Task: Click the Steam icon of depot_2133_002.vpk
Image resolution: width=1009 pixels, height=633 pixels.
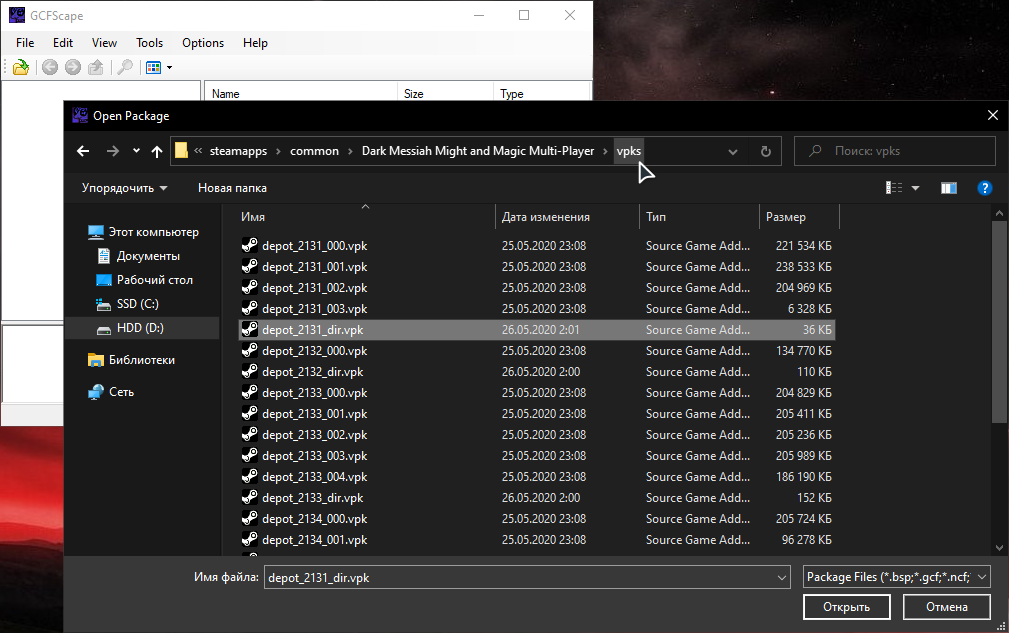Action: click(250, 435)
